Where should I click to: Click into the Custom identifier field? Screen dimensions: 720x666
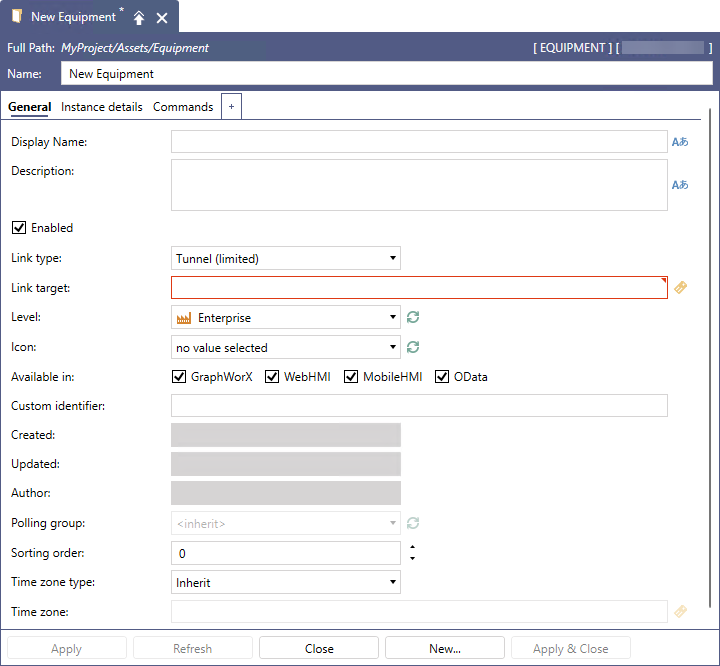coord(419,406)
